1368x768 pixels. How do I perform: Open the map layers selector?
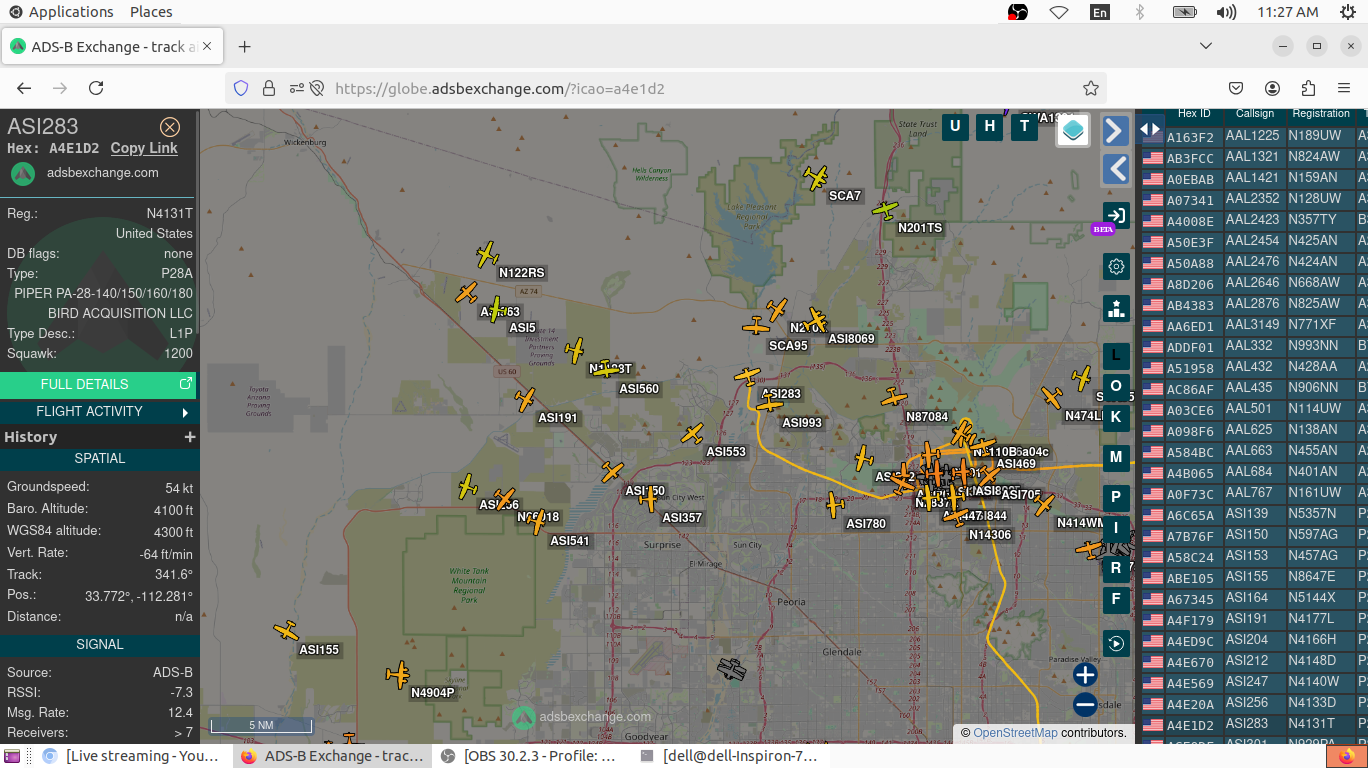pyautogui.click(x=1073, y=130)
